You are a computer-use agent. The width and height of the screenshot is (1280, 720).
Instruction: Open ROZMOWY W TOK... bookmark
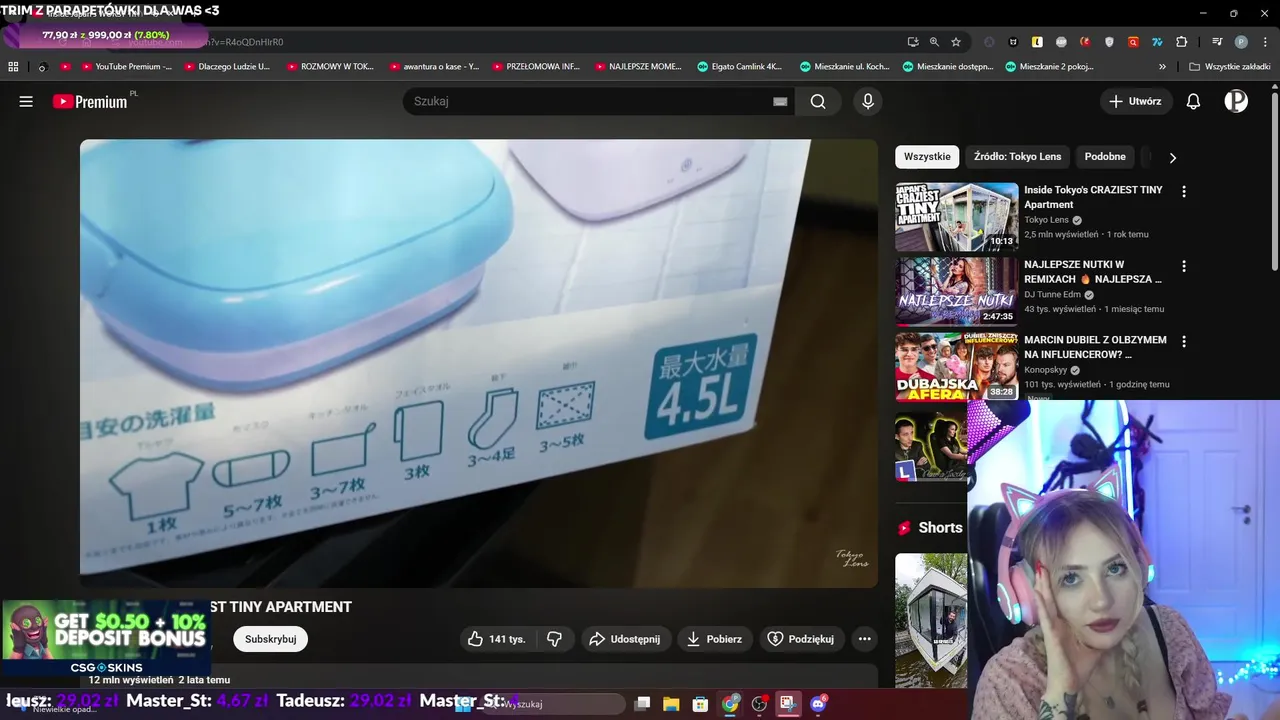(331, 67)
